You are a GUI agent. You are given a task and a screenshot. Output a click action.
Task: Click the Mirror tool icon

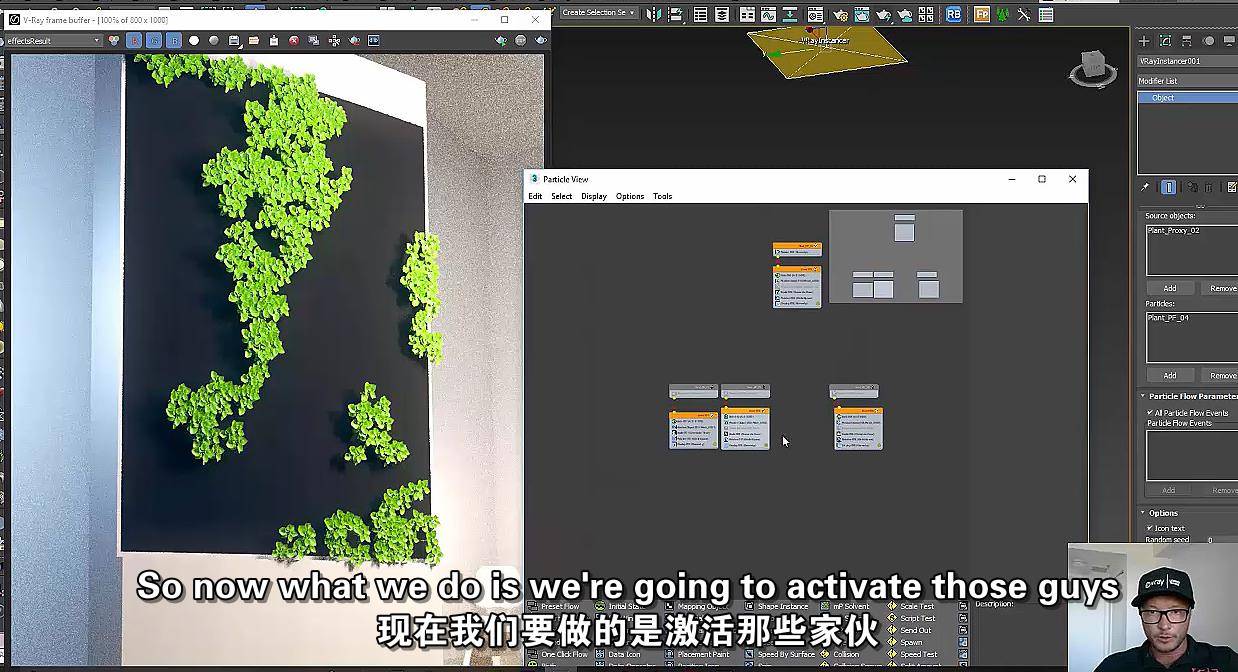(x=653, y=14)
